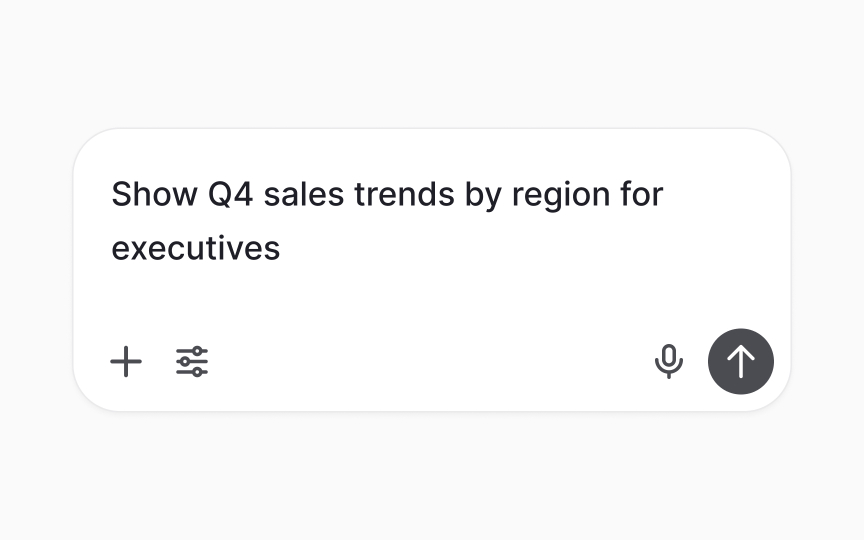Click the gap between plus and sliders icons

tap(159, 361)
